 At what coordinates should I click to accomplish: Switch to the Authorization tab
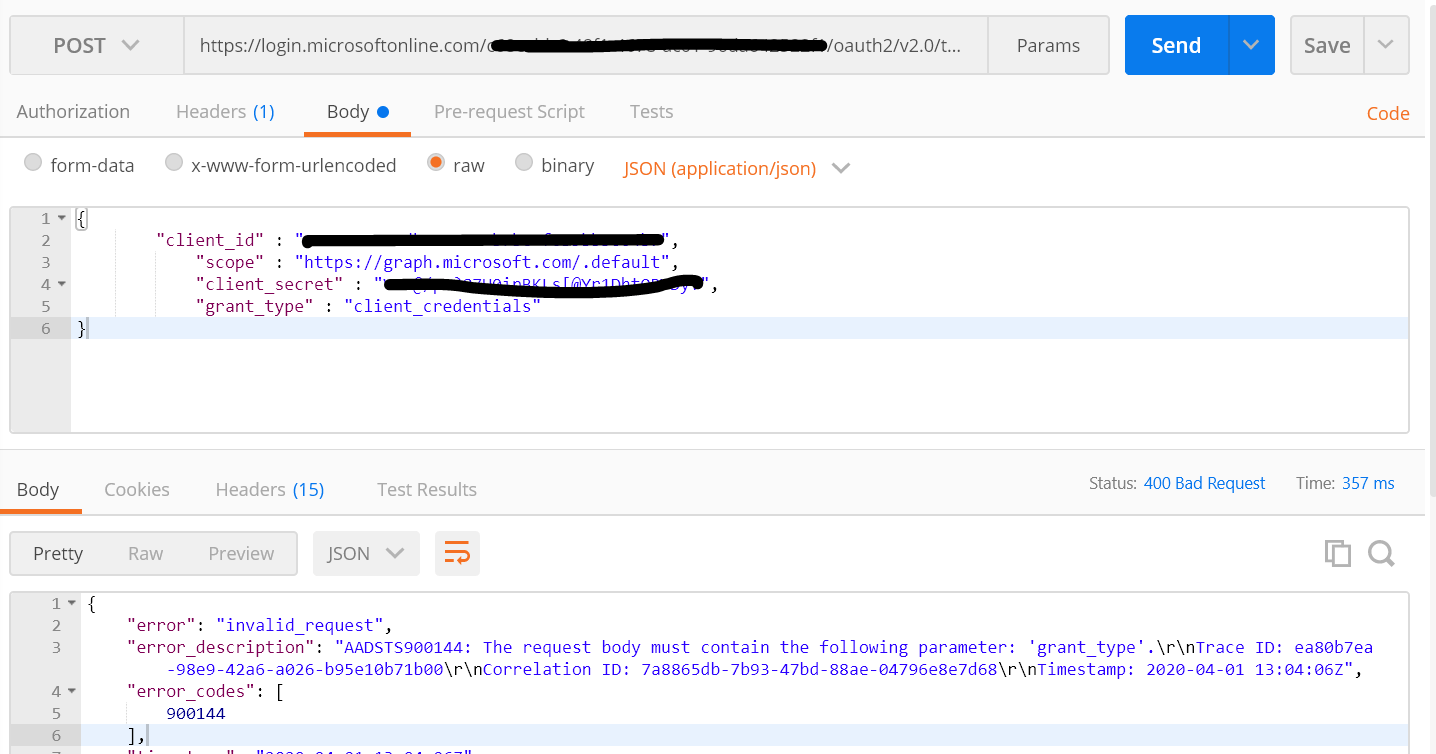coord(73,111)
